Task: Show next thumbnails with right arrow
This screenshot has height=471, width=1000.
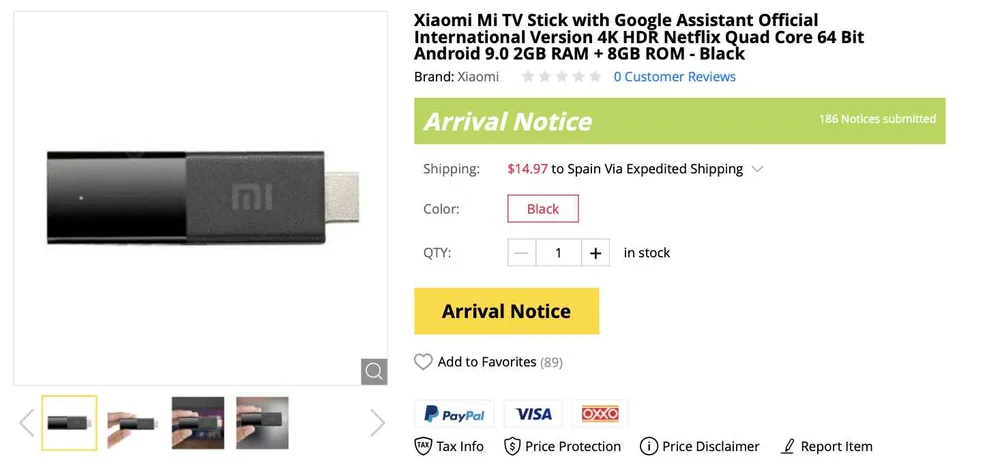Action: coord(377,423)
